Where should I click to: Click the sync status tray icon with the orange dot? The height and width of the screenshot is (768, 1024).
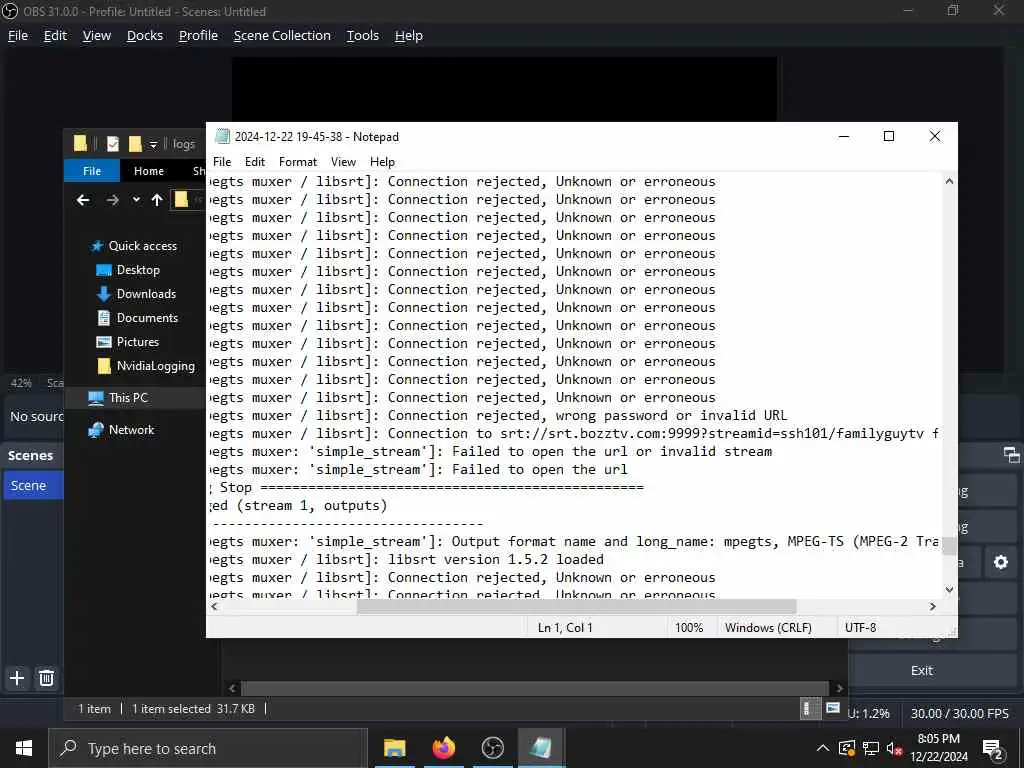coord(847,748)
